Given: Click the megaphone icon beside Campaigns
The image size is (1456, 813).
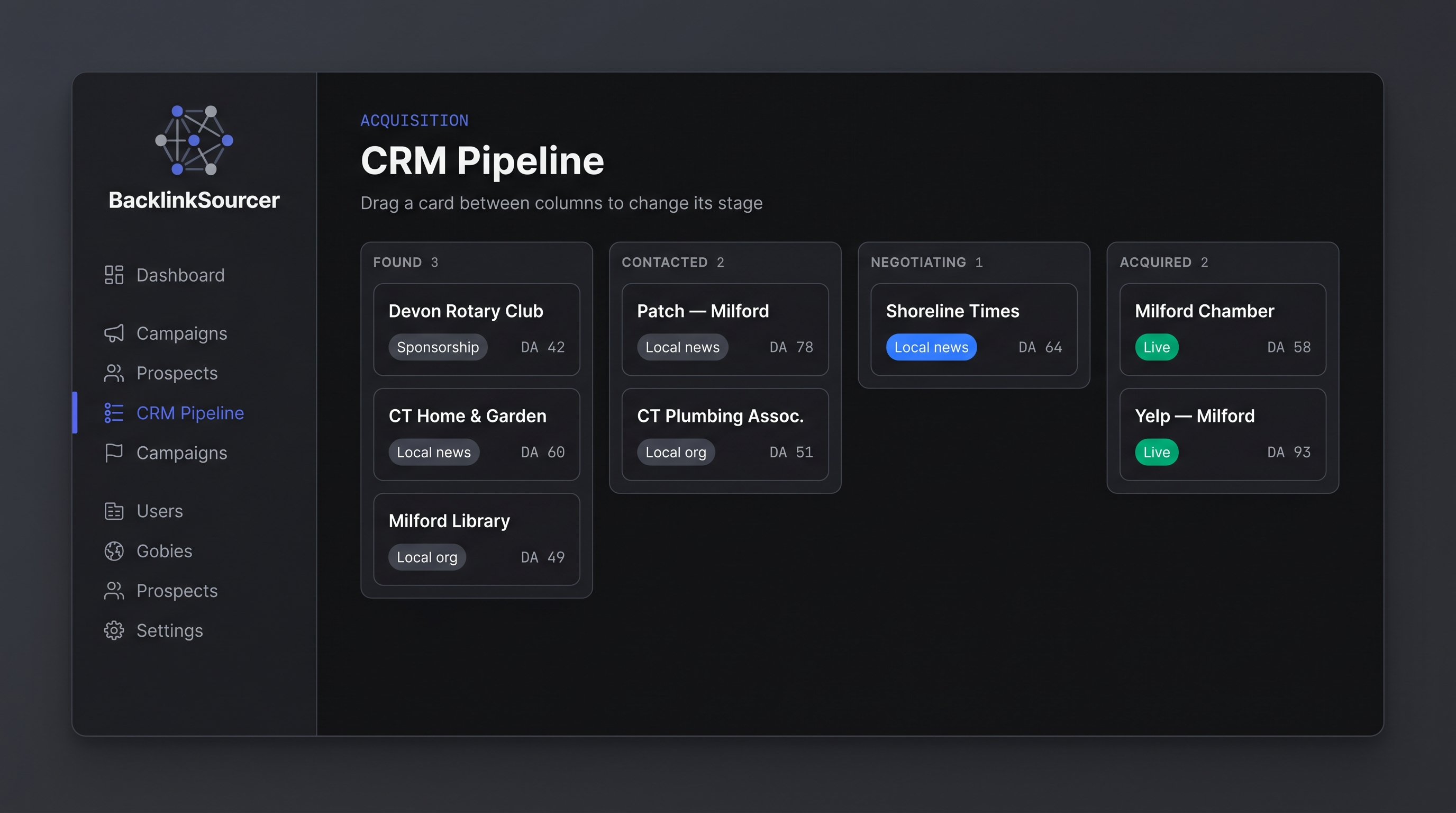Looking at the screenshot, I should [x=114, y=333].
